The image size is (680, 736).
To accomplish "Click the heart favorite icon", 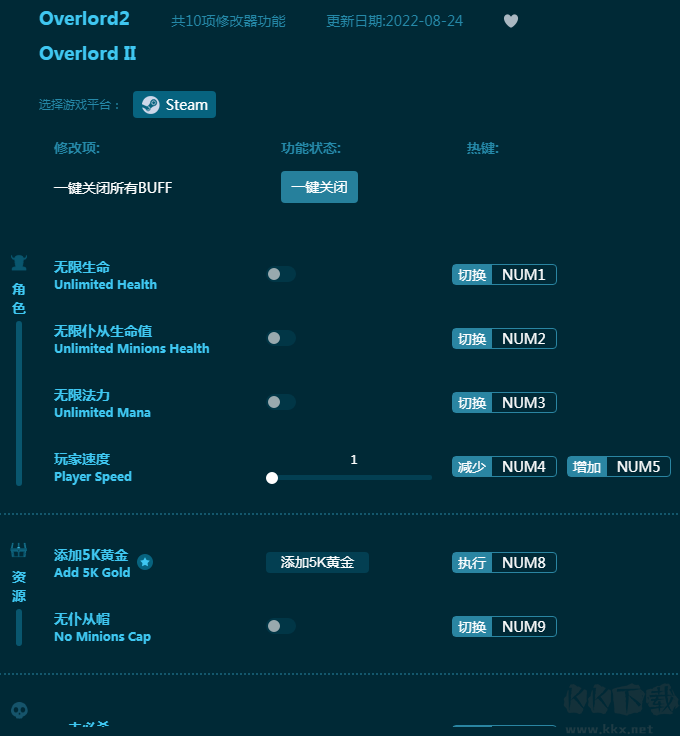I will [x=510, y=21].
